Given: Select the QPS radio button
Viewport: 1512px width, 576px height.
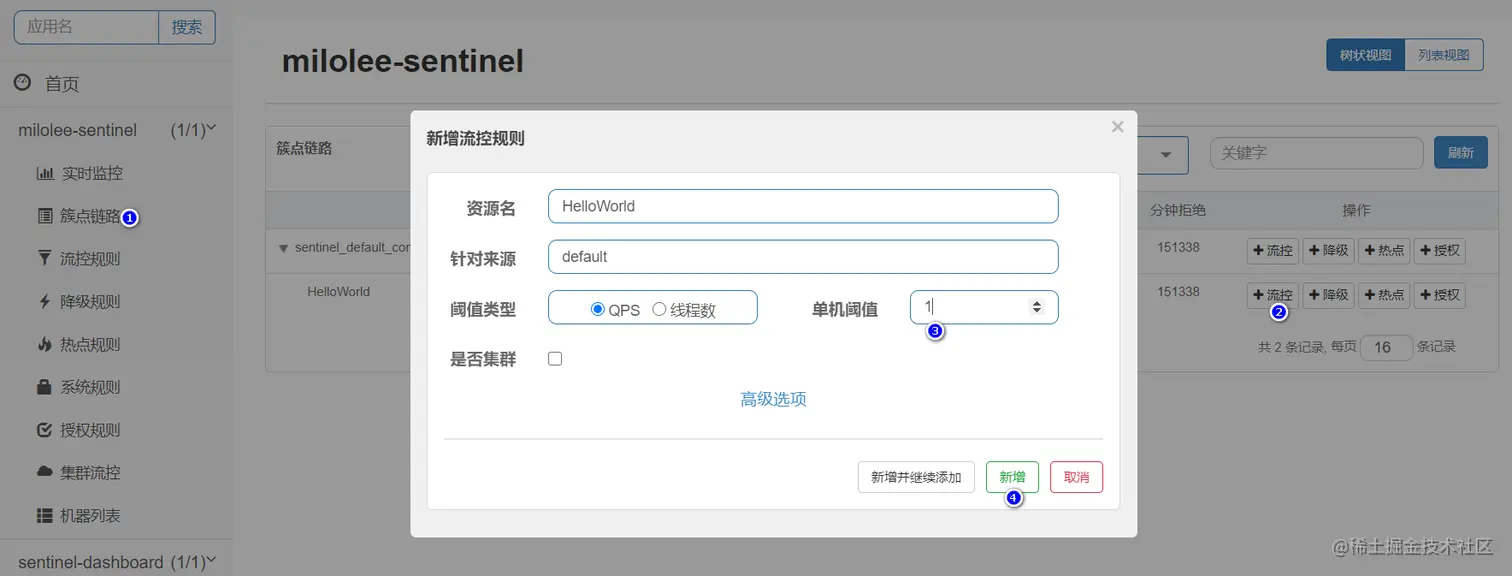Looking at the screenshot, I should coord(598,309).
